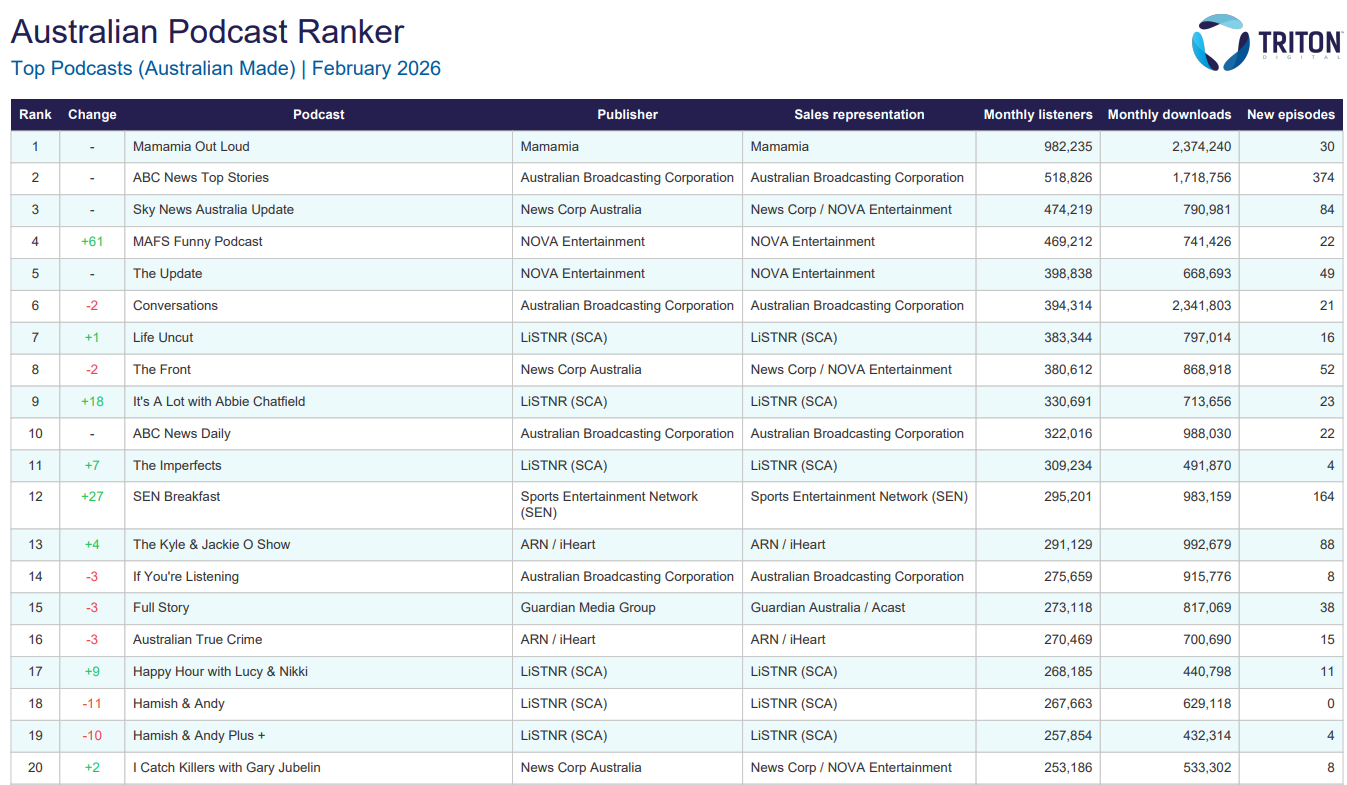
Task: Click the +61 change value
Action: (x=92, y=242)
